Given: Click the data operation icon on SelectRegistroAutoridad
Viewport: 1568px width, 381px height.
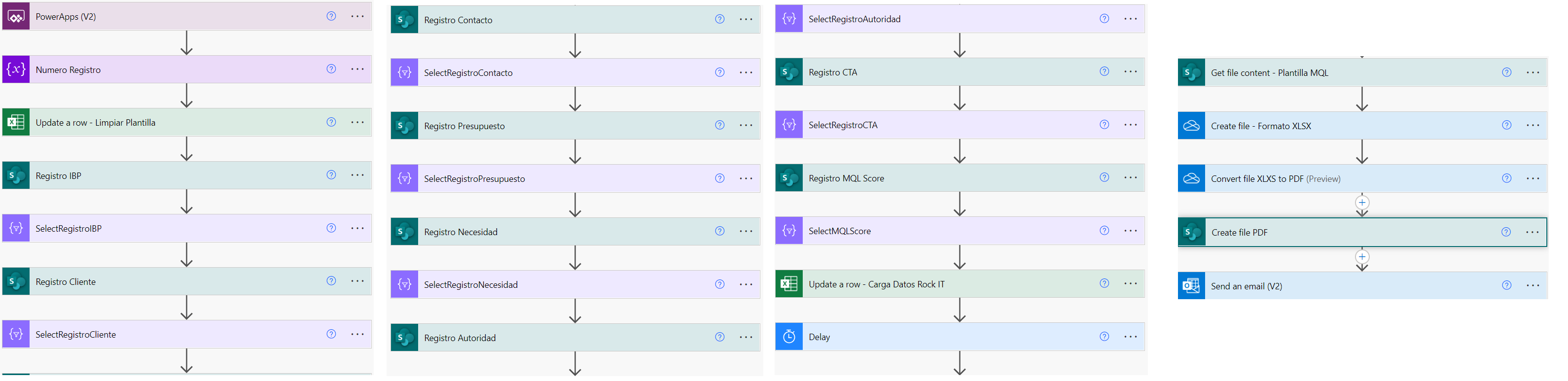Looking at the screenshot, I should (x=789, y=19).
